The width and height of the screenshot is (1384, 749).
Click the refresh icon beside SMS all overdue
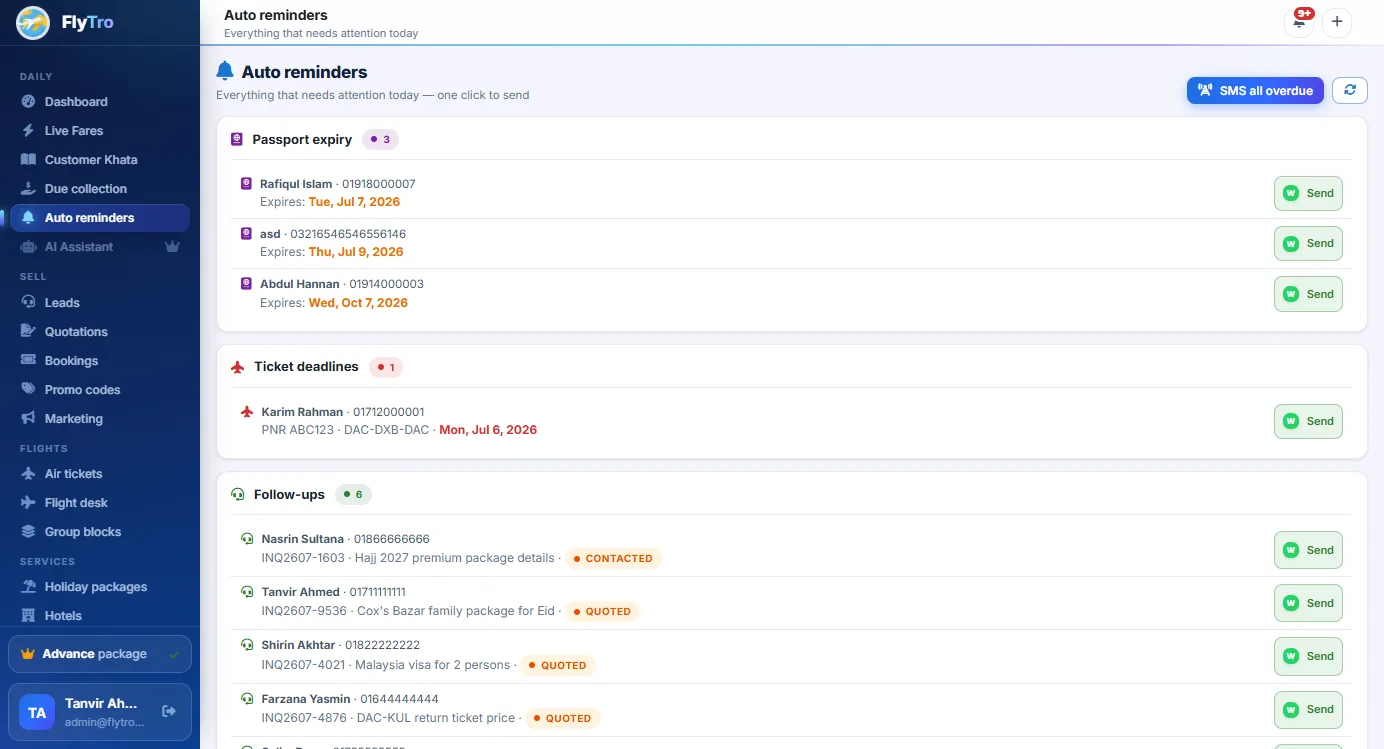[x=1350, y=90]
